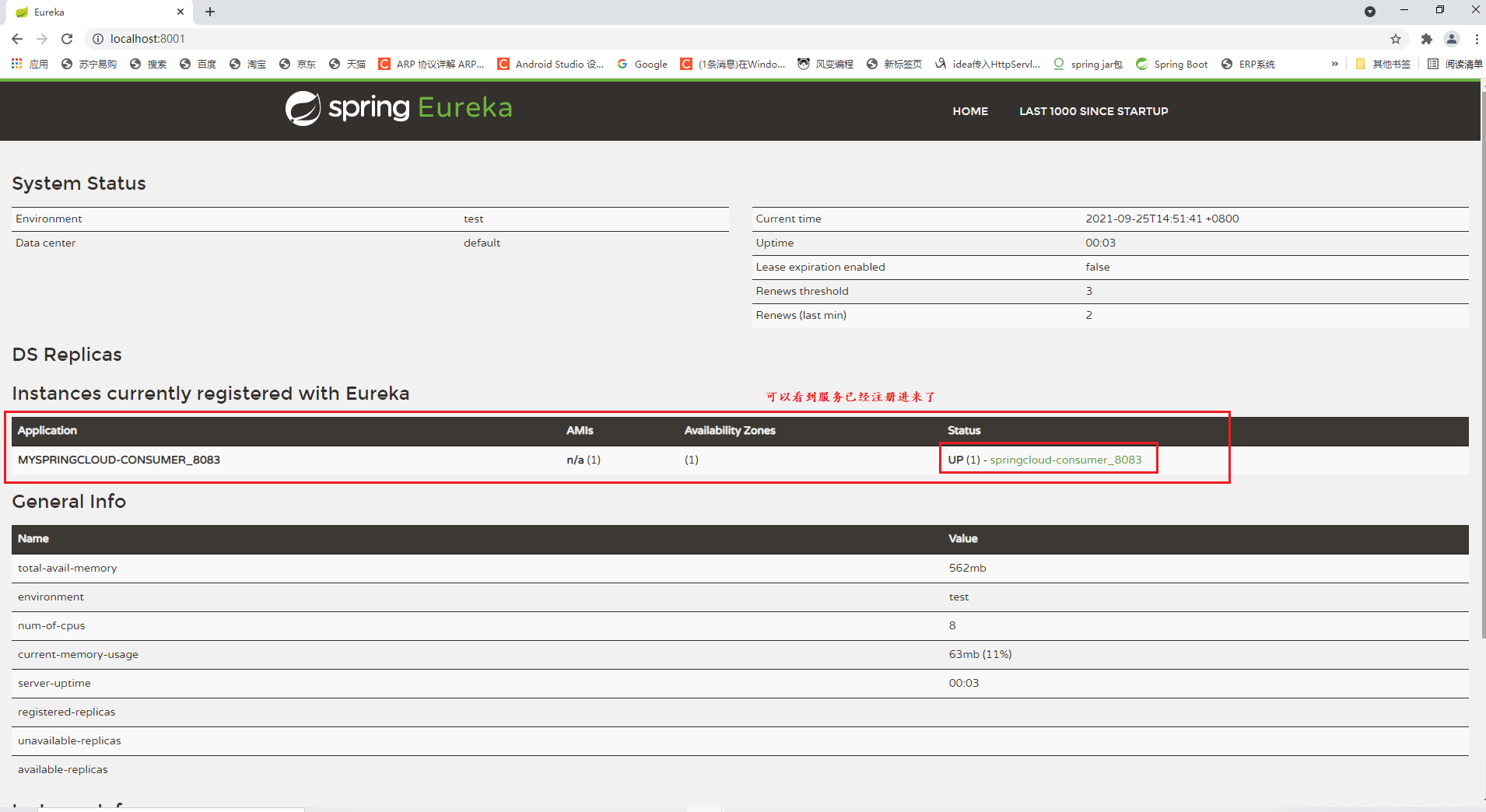Open the springcloud-consumer_8083 instance link
Viewport: 1486px width, 812px height.
[1065, 460]
